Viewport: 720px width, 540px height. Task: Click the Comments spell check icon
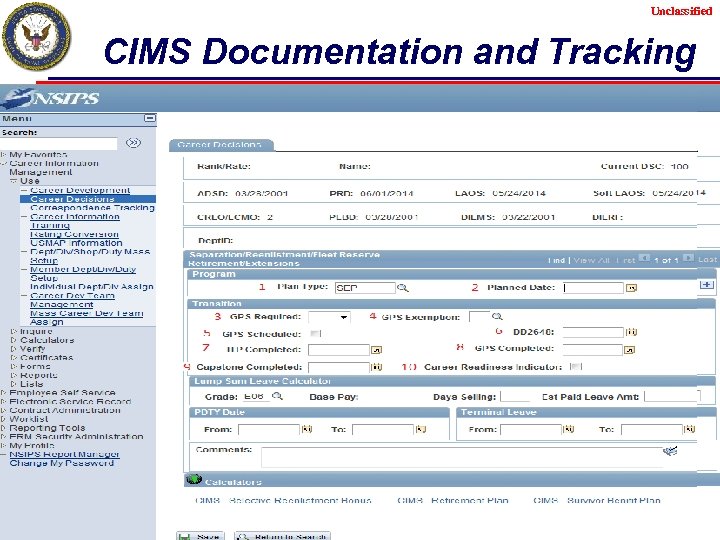point(670,451)
